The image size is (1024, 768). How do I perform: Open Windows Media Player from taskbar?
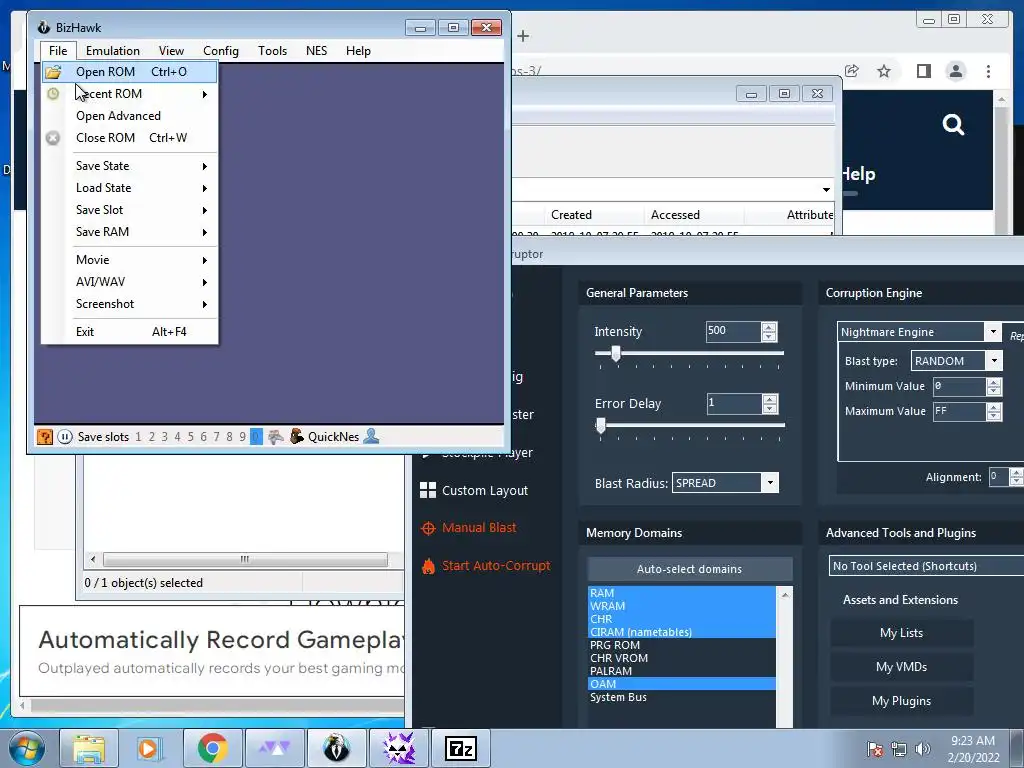coord(149,748)
